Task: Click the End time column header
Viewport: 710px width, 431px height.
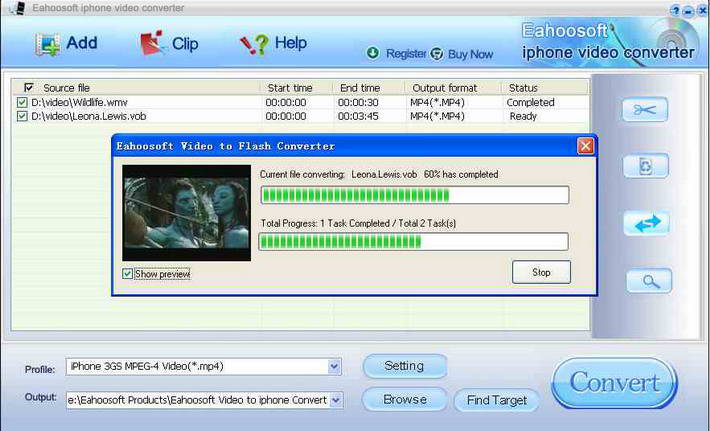Action: [360, 88]
